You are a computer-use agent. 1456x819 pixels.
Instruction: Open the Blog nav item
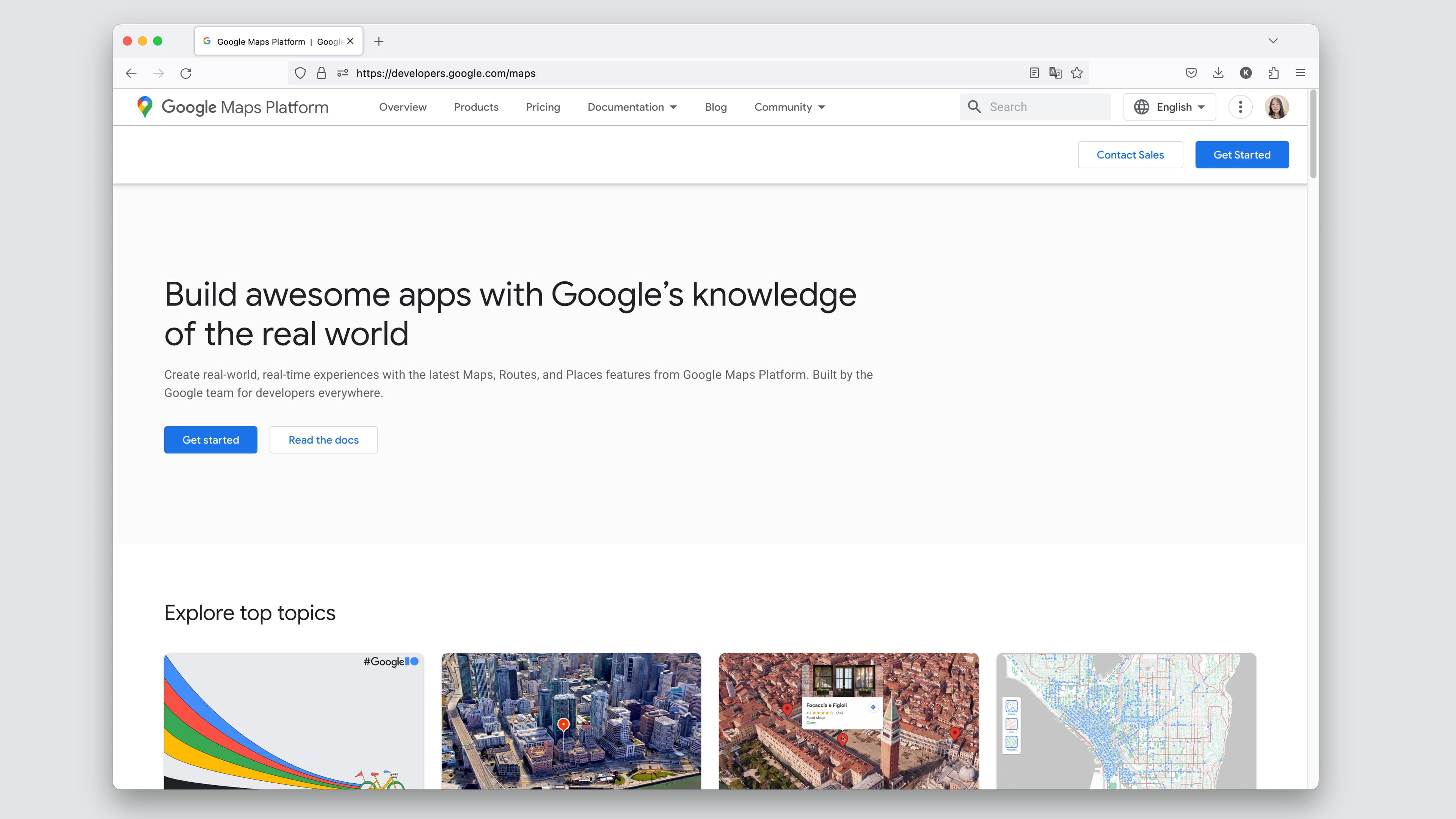tap(715, 107)
